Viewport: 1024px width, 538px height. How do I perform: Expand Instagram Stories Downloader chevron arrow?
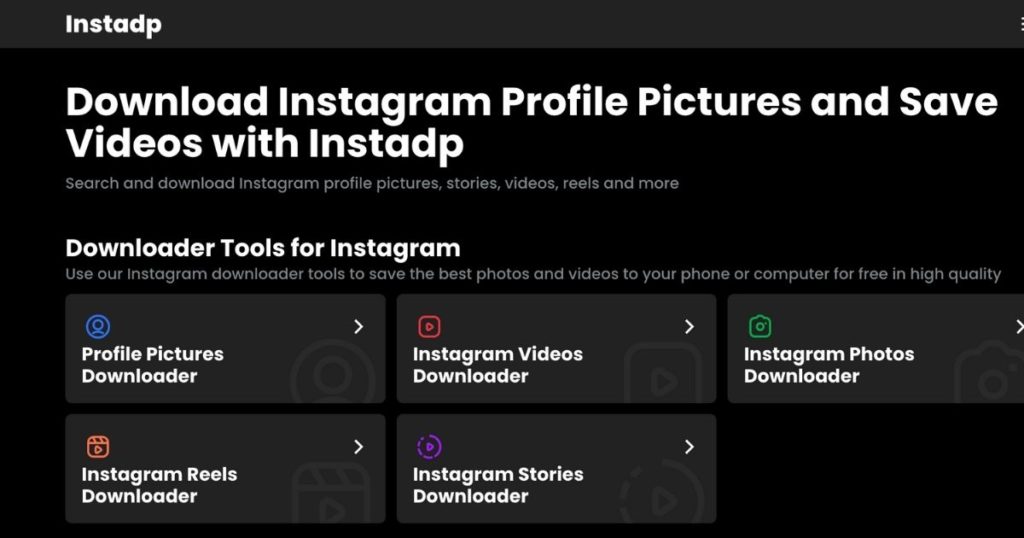pyautogui.click(x=689, y=447)
